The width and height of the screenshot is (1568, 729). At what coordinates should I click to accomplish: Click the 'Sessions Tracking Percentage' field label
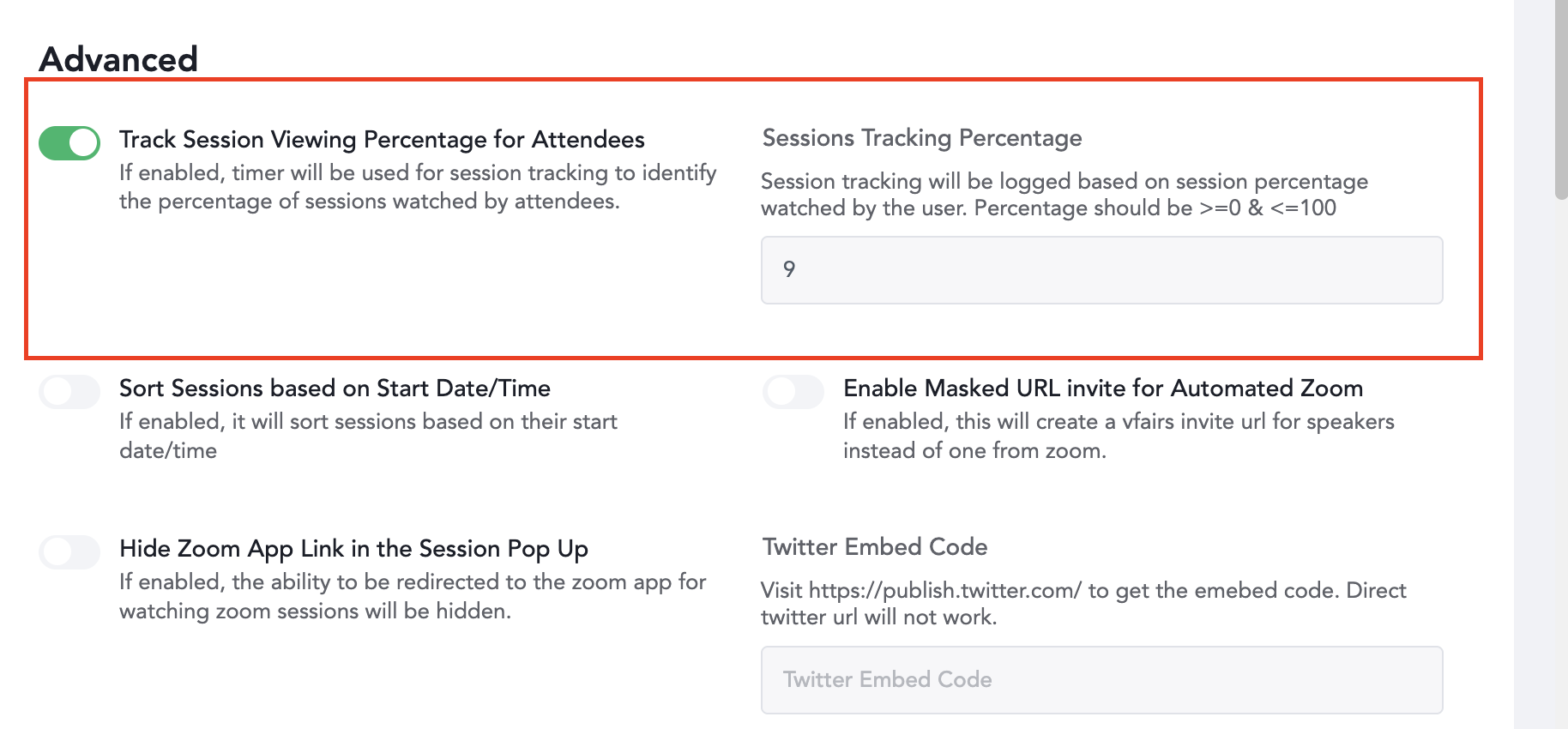[922, 138]
